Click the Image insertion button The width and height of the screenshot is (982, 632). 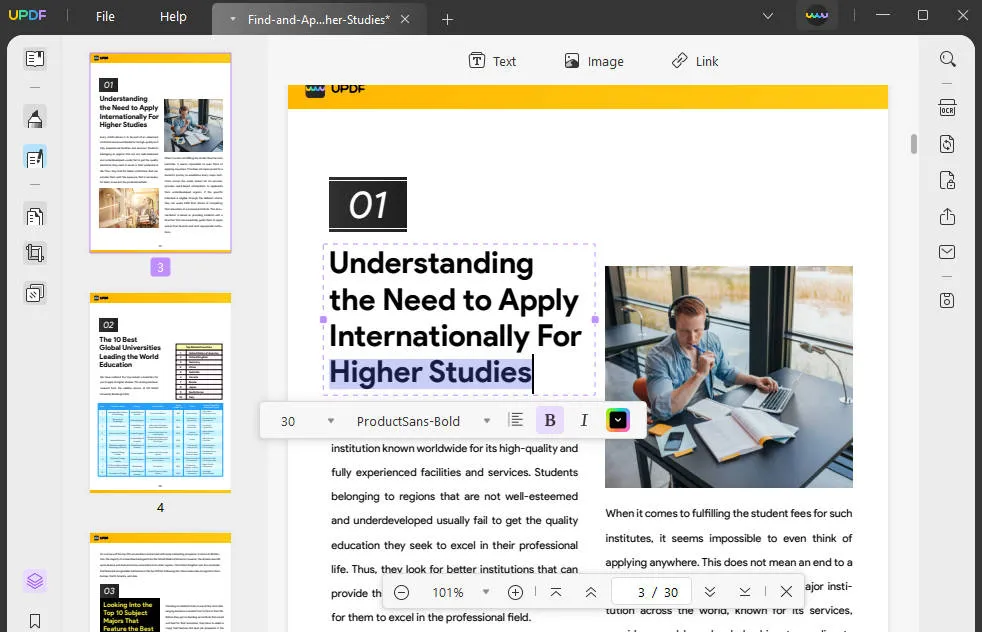point(594,61)
